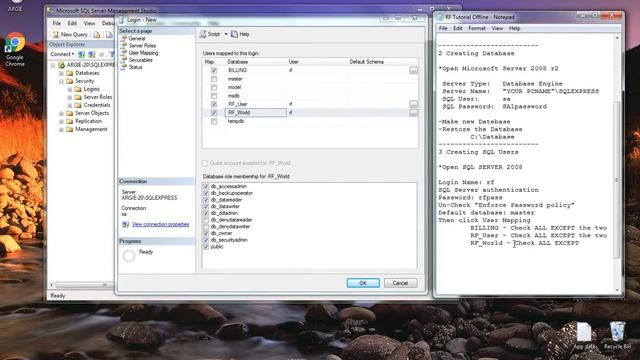The width and height of the screenshot is (640, 360).
Task: Check the db_denydatawriter role checkbox
Action: coord(206,227)
